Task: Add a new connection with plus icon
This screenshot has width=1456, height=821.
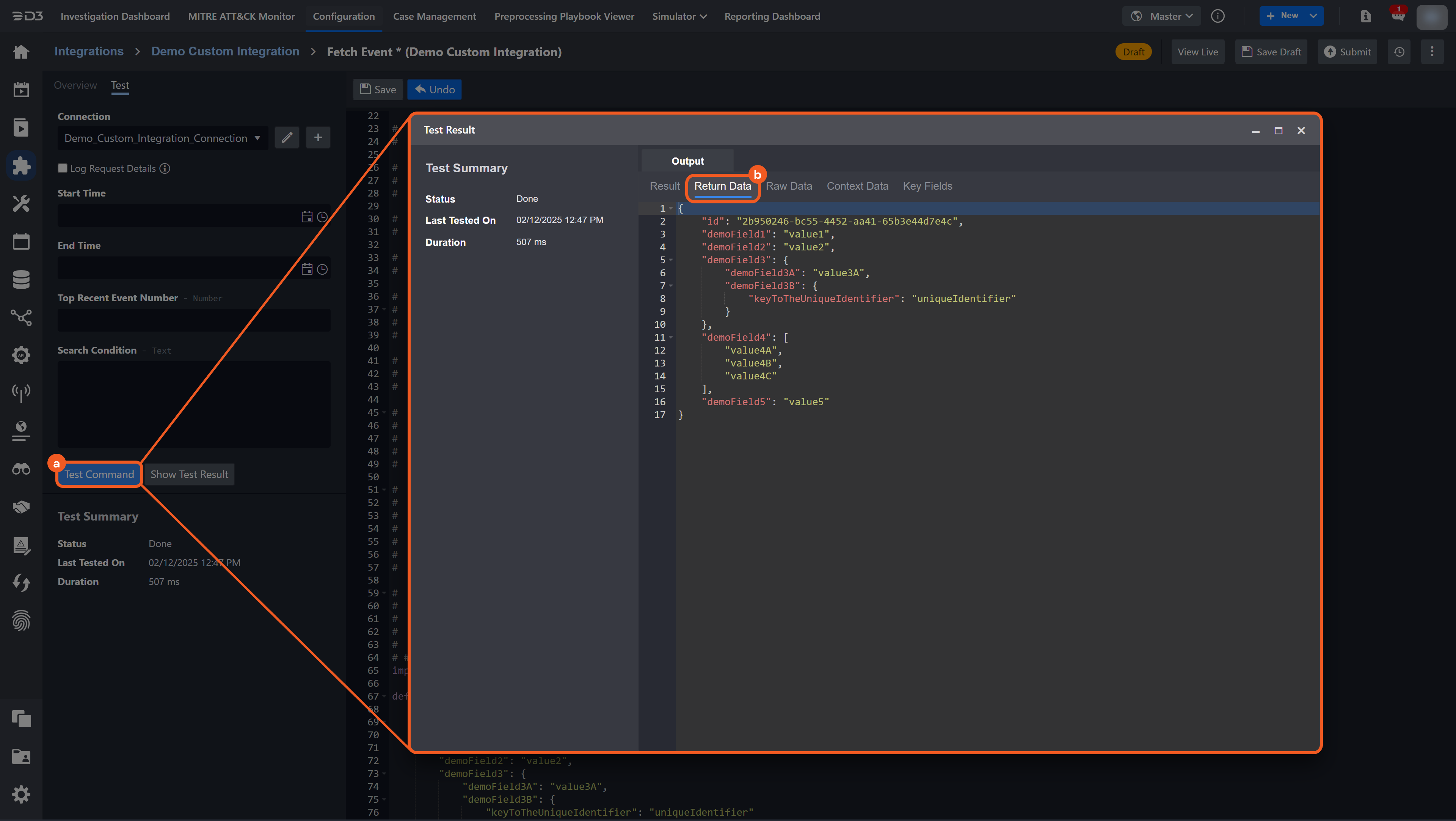Action: click(318, 137)
